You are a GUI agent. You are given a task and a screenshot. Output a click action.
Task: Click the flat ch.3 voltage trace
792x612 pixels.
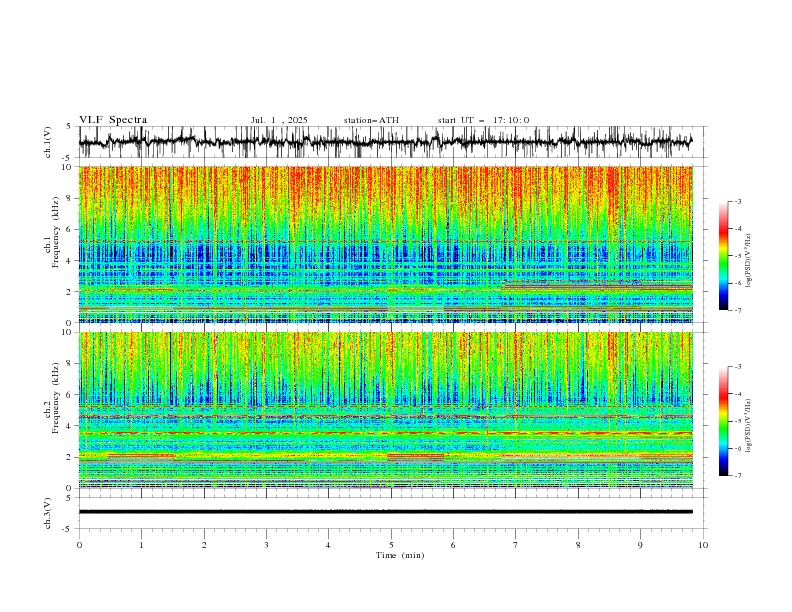point(385,512)
